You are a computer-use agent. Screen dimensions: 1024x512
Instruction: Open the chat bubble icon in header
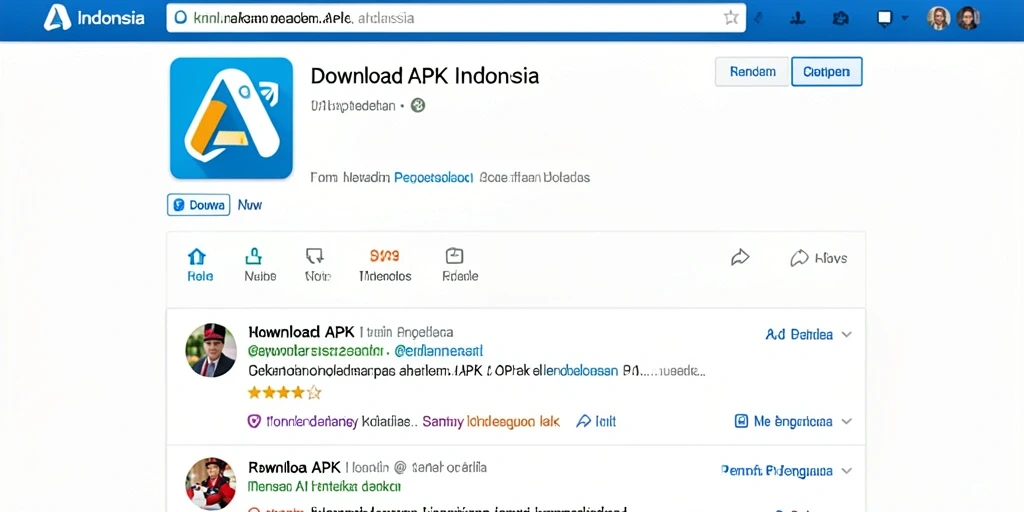(x=884, y=18)
